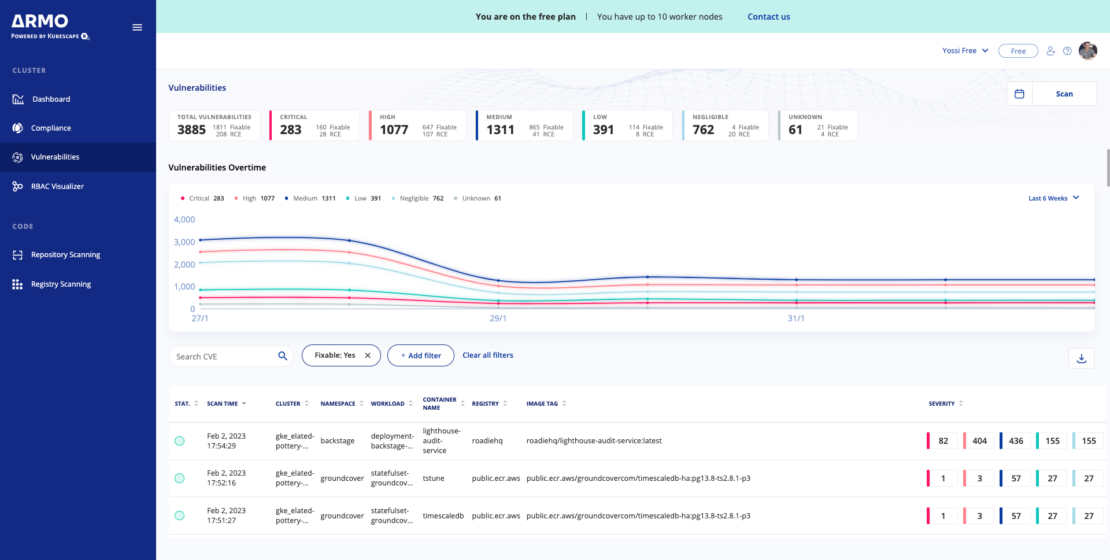Go to Registry Scanning page

click(61, 284)
